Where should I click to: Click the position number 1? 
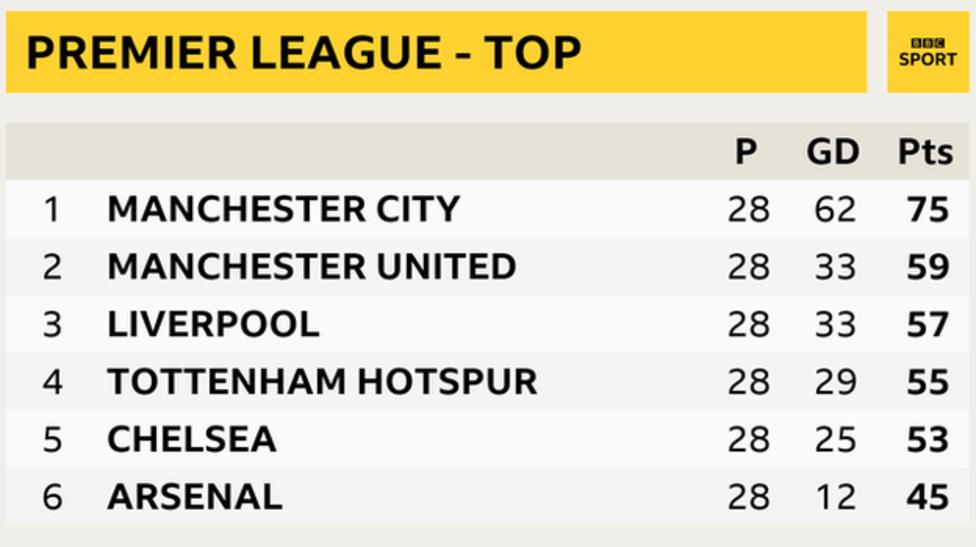pyautogui.click(x=52, y=209)
